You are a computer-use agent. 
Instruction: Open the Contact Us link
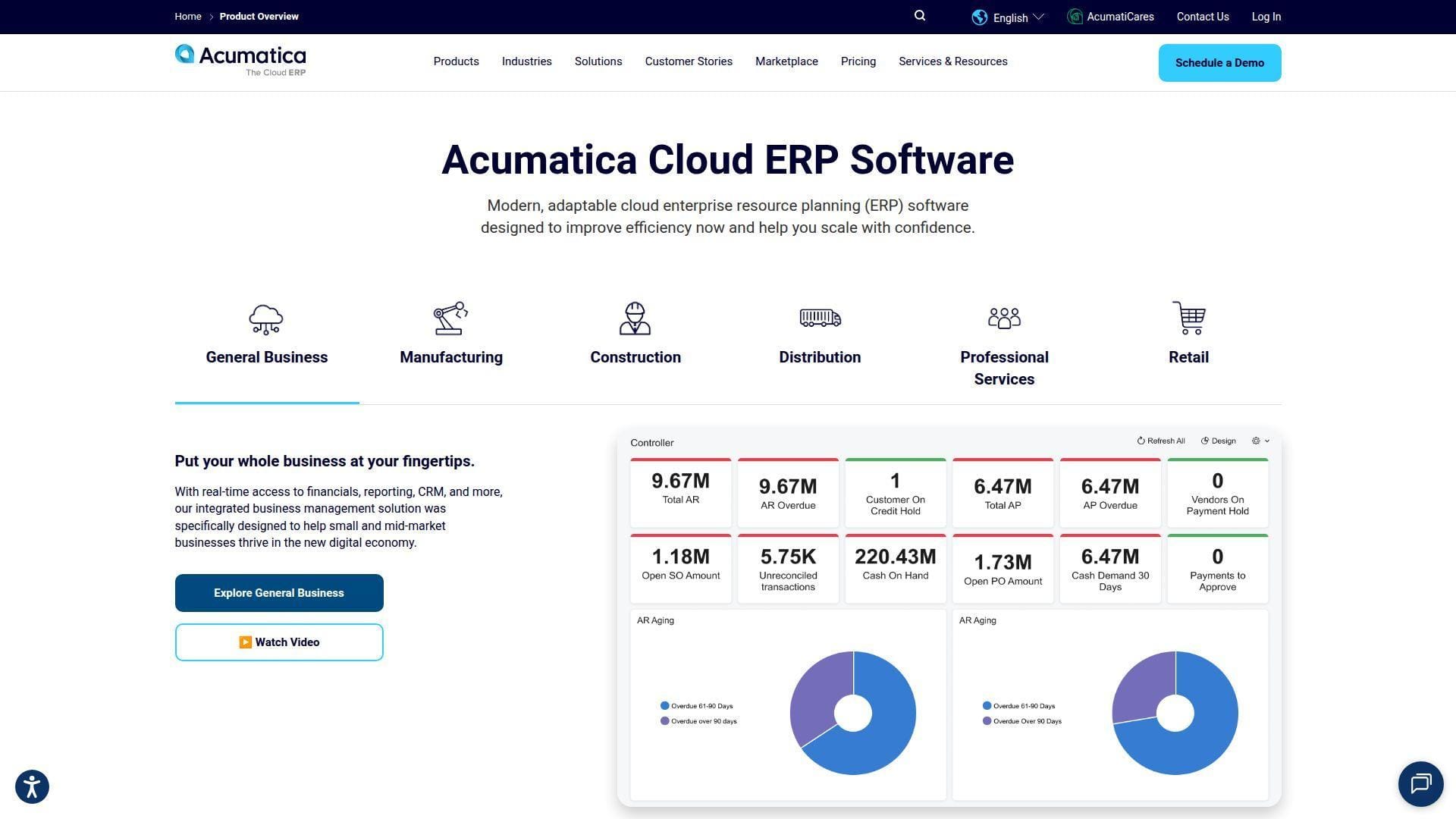[1202, 17]
